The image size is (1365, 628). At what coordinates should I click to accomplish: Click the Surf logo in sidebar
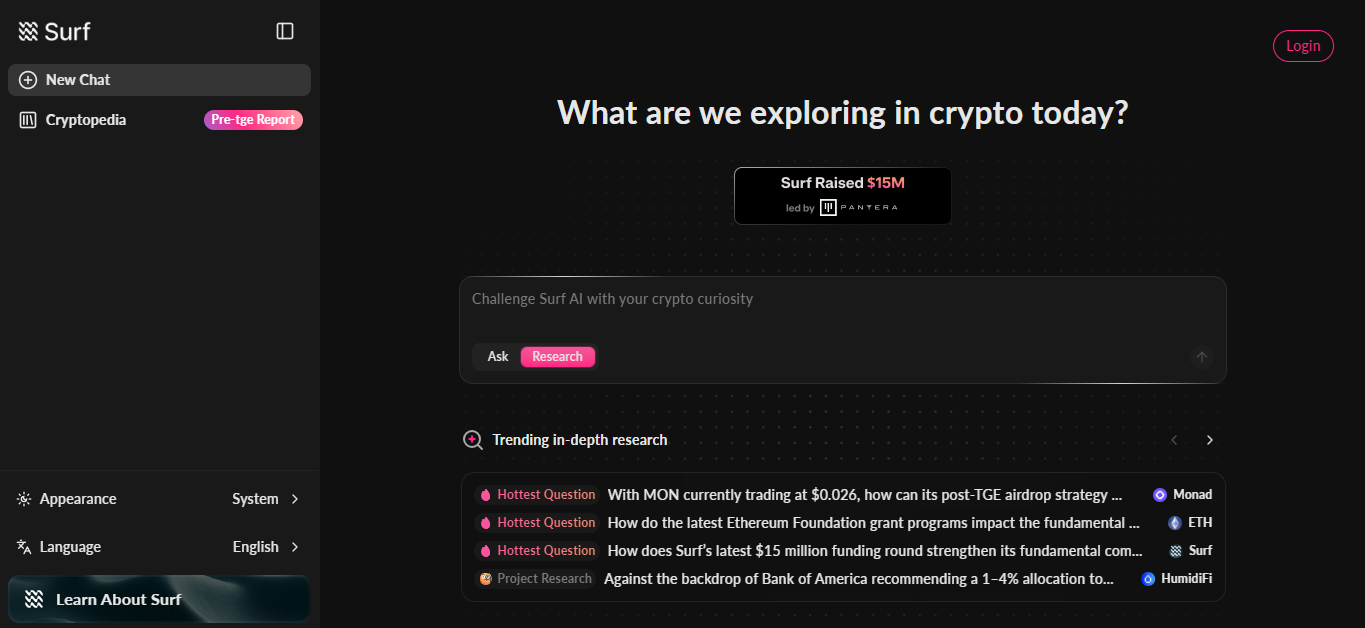click(x=54, y=32)
